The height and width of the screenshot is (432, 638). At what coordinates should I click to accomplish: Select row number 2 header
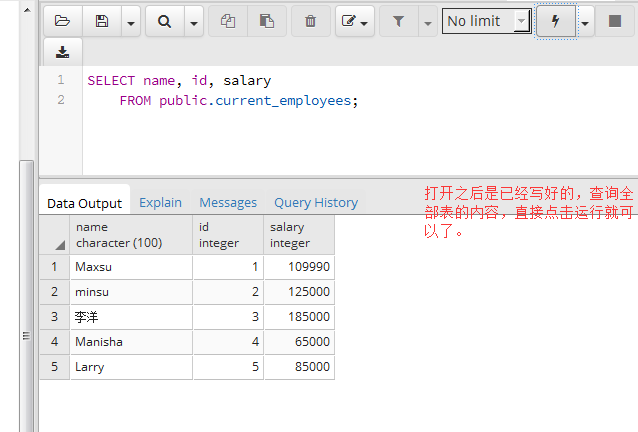click(55, 292)
